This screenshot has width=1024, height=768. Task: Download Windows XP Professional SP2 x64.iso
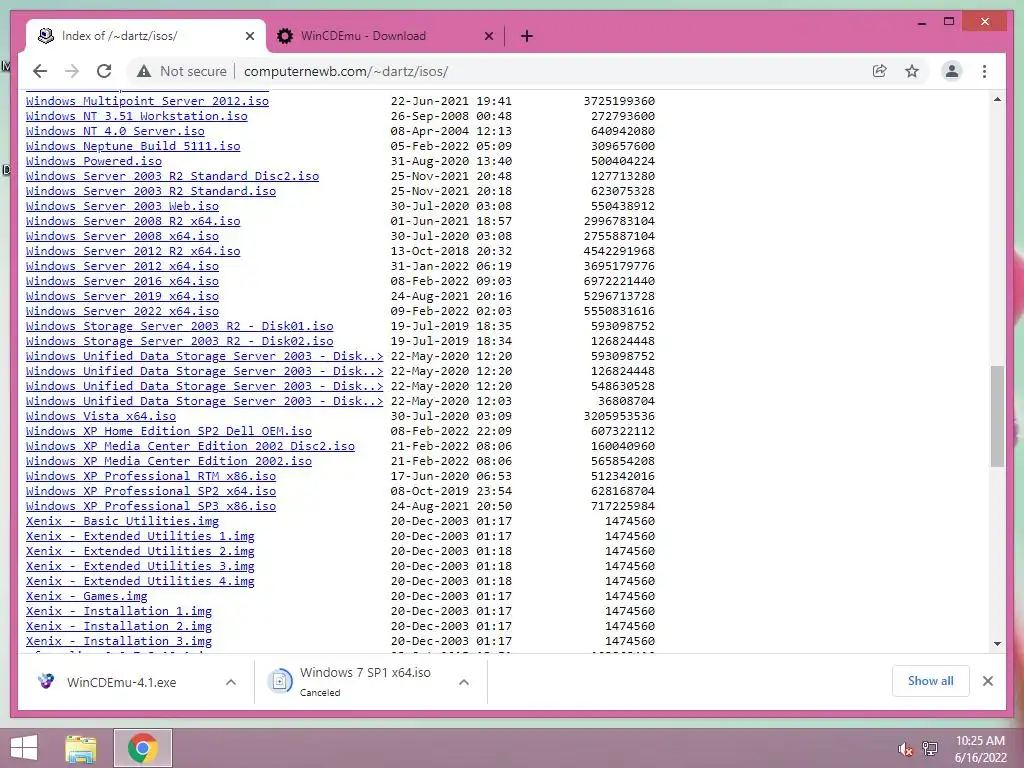click(151, 492)
